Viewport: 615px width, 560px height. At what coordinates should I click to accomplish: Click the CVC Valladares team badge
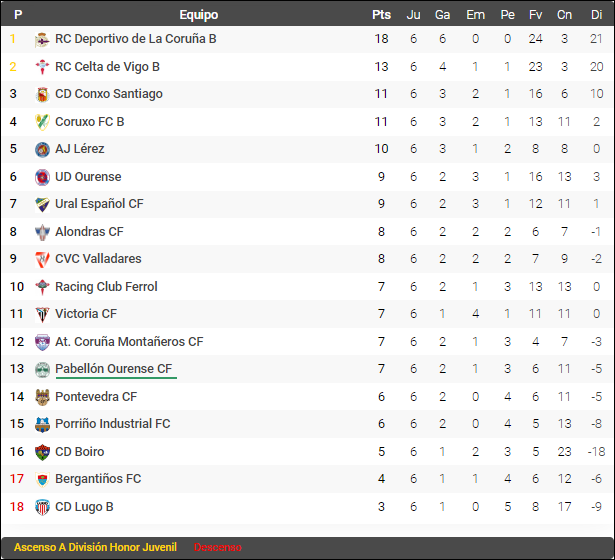coord(42,260)
